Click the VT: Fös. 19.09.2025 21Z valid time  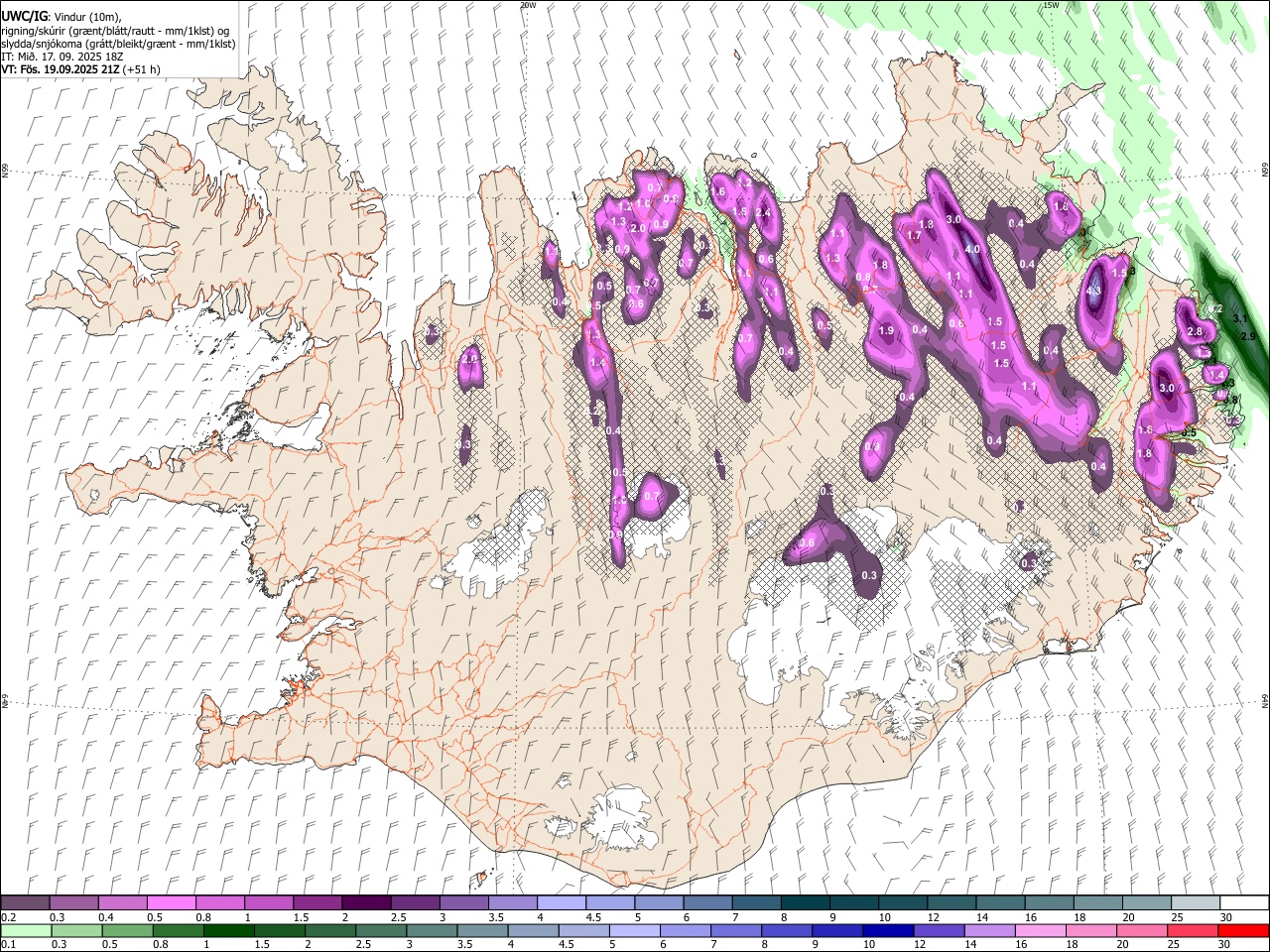pos(62,69)
